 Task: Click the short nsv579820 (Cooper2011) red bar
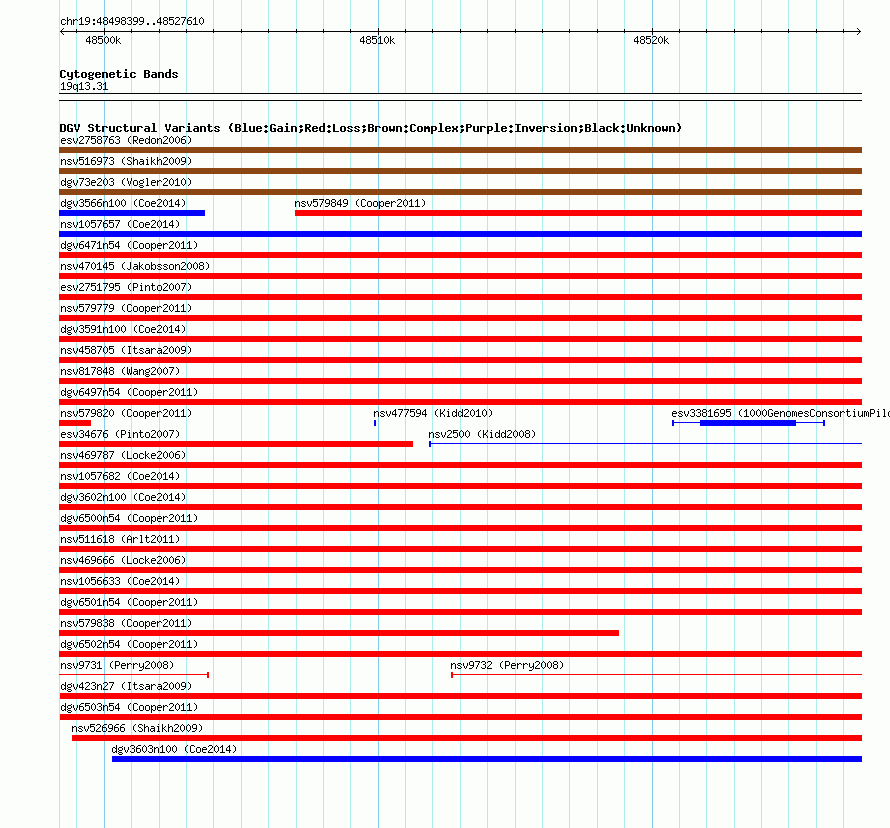[75, 423]
